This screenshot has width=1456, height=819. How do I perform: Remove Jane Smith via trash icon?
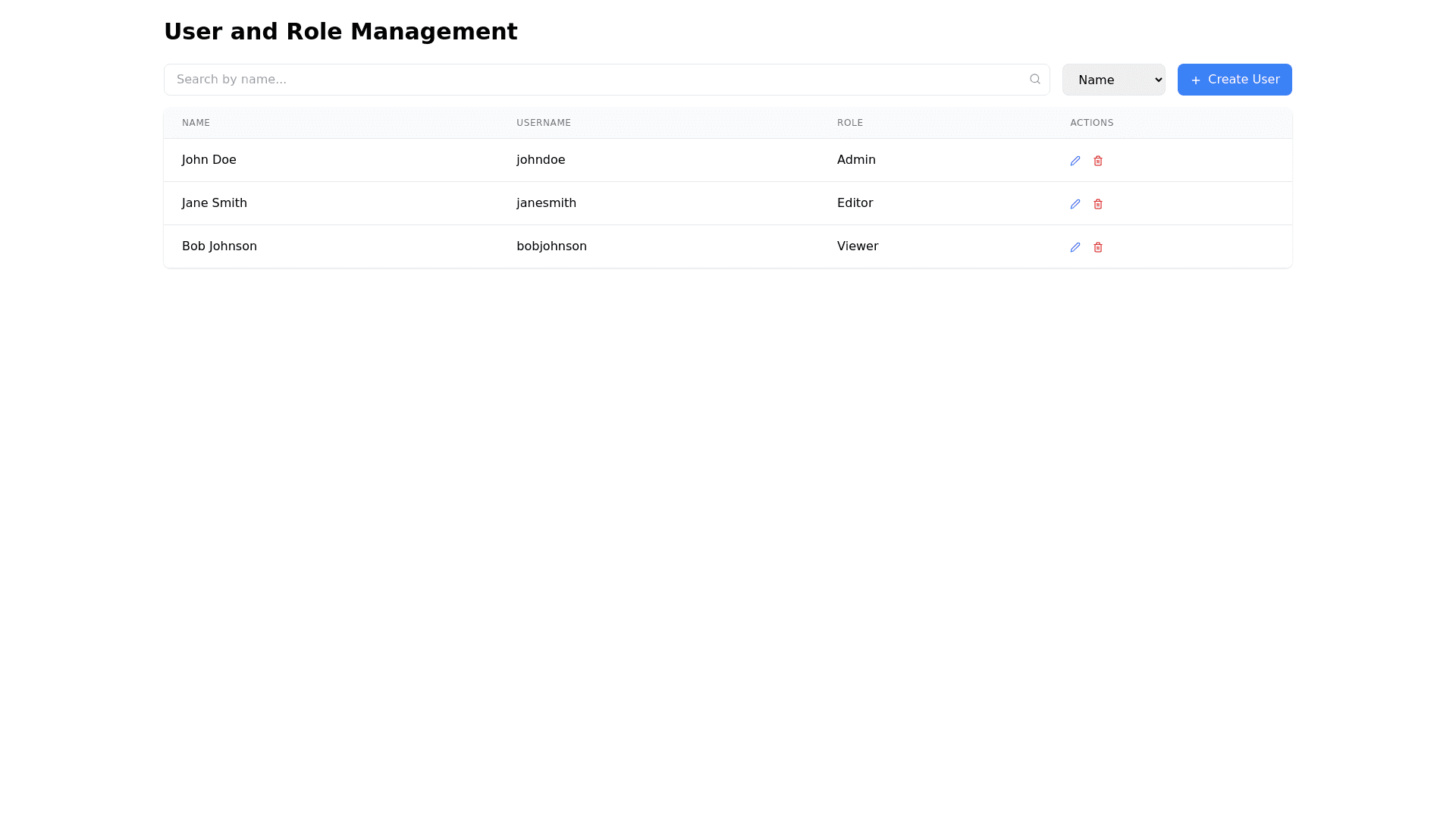[x=1097, y=204]
